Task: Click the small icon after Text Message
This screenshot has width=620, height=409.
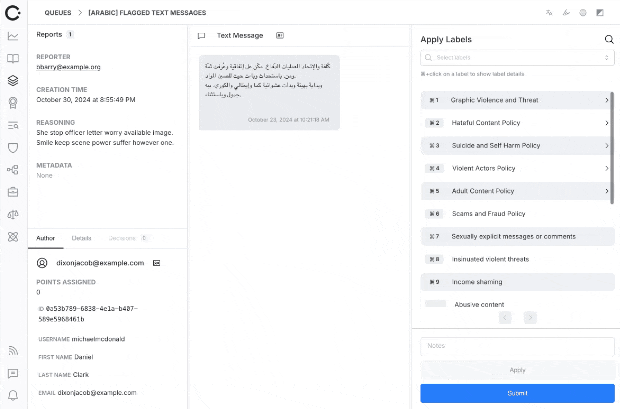Action: pyautogui.click(x=280, y=36)
